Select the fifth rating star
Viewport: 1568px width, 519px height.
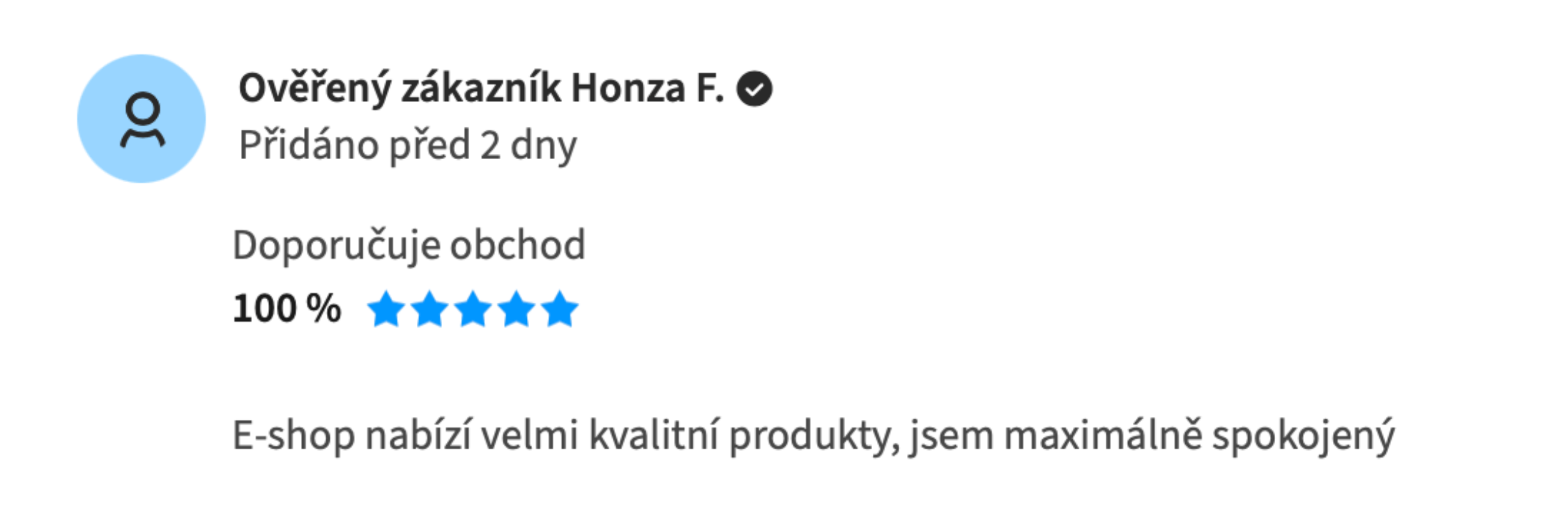559,309
